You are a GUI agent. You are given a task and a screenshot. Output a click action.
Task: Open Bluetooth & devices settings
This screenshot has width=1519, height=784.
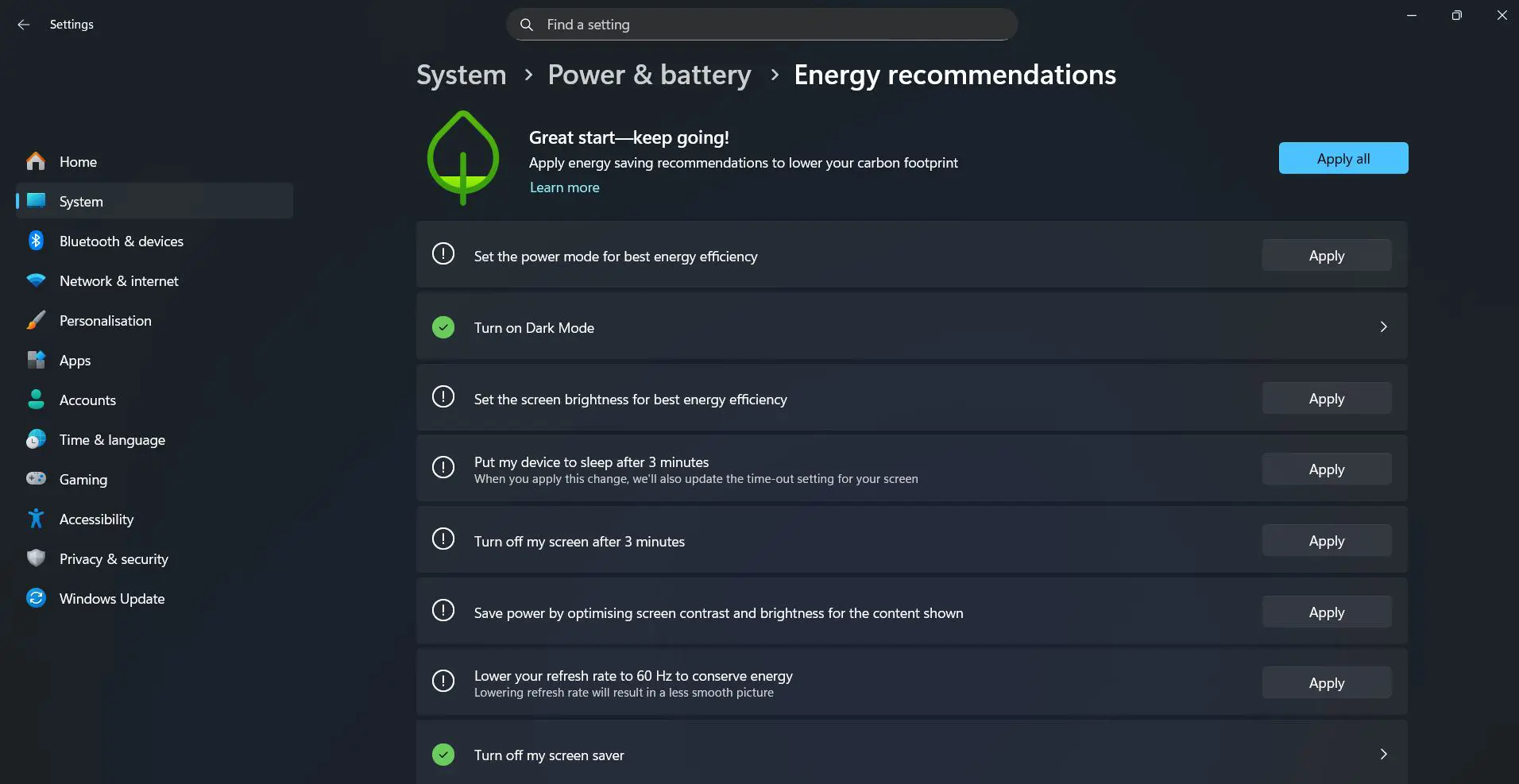click(37, 241)
